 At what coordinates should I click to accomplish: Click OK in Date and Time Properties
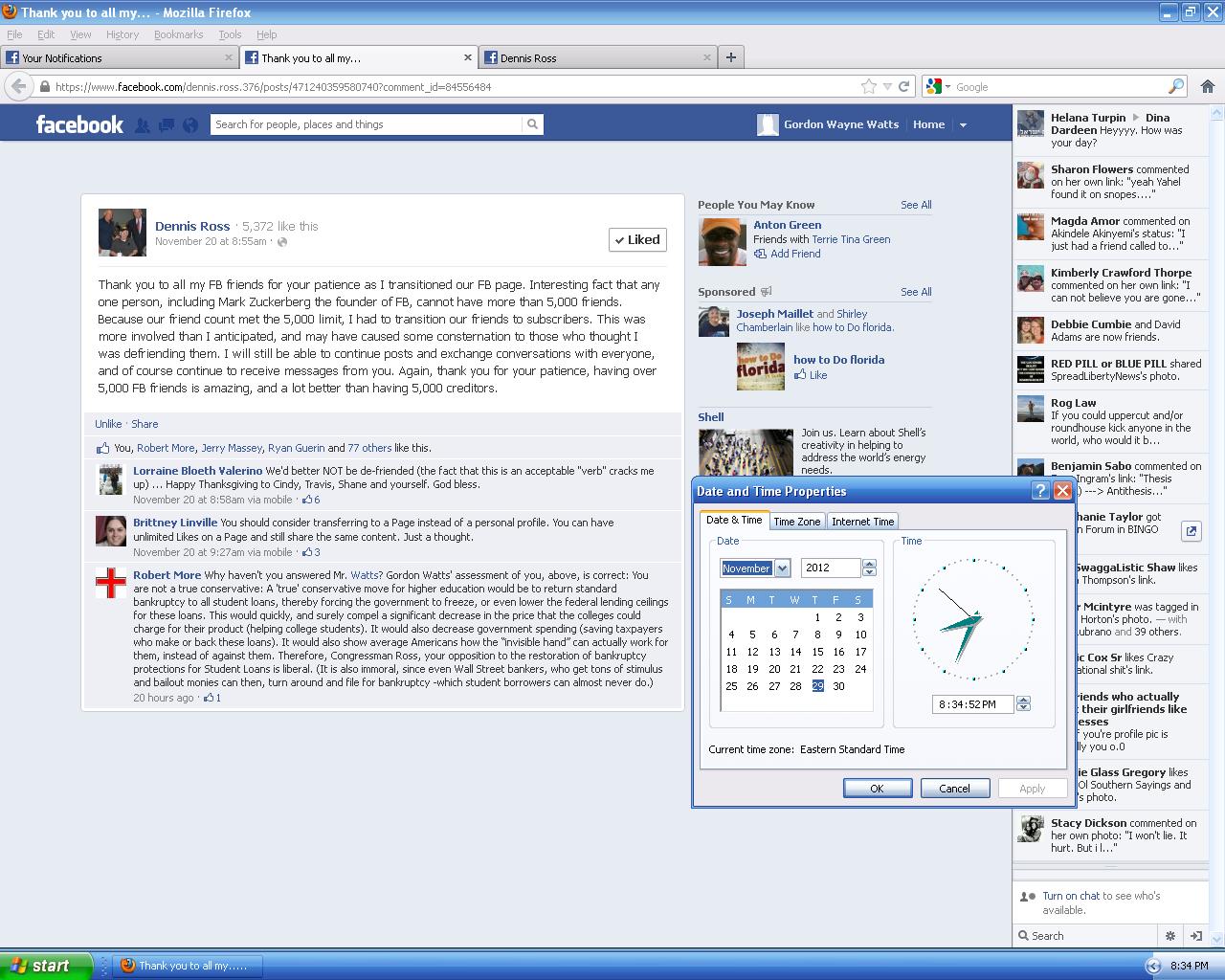pos(877,789)
